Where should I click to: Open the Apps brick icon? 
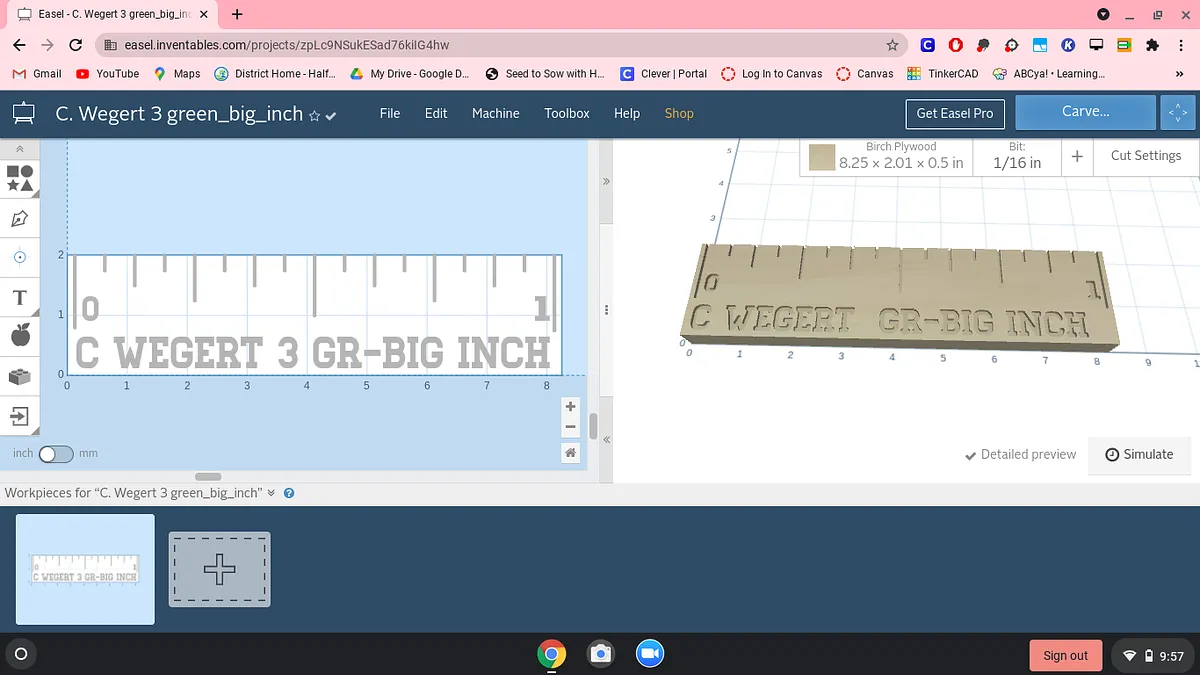20,376
